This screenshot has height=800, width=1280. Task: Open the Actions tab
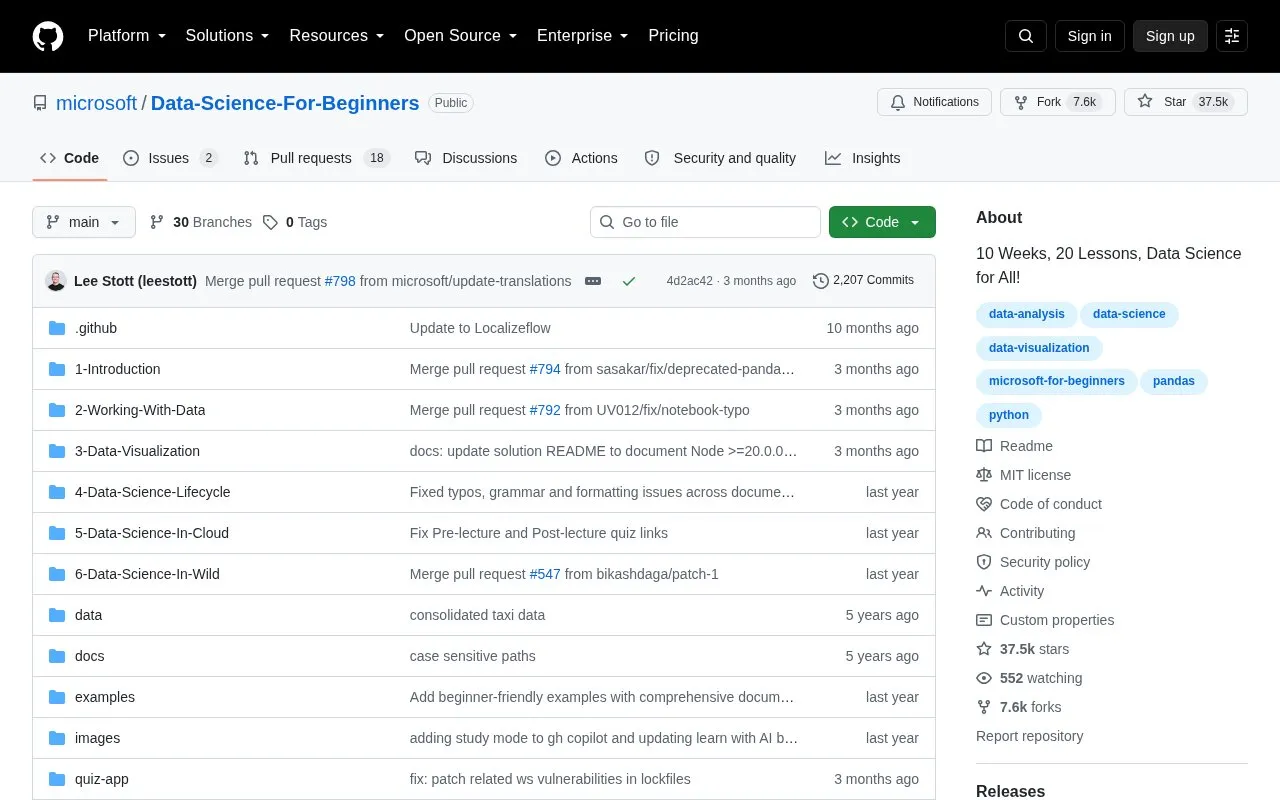tap(581, 158)
